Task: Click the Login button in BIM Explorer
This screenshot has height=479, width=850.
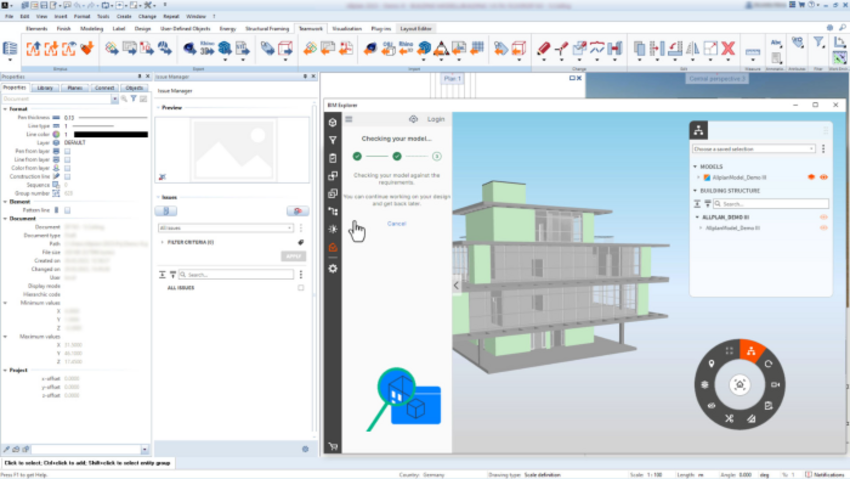Action: click(436, 119)
